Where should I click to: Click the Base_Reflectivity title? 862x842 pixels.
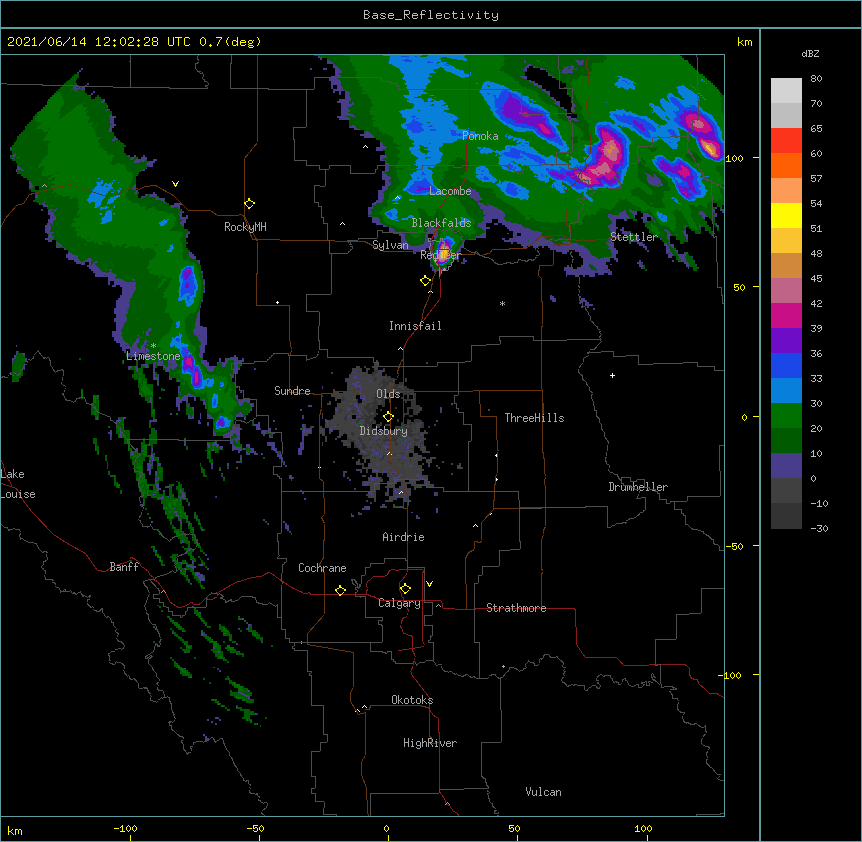(431, 15)
